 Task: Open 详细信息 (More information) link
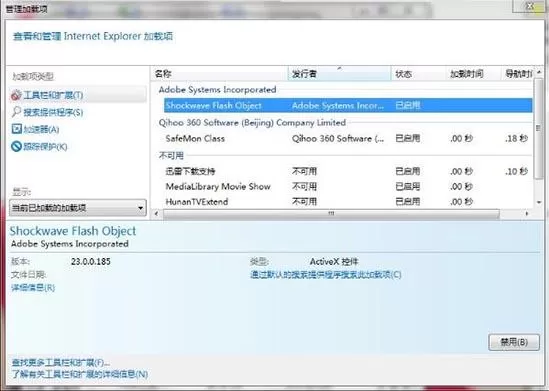tap(33, 288)
